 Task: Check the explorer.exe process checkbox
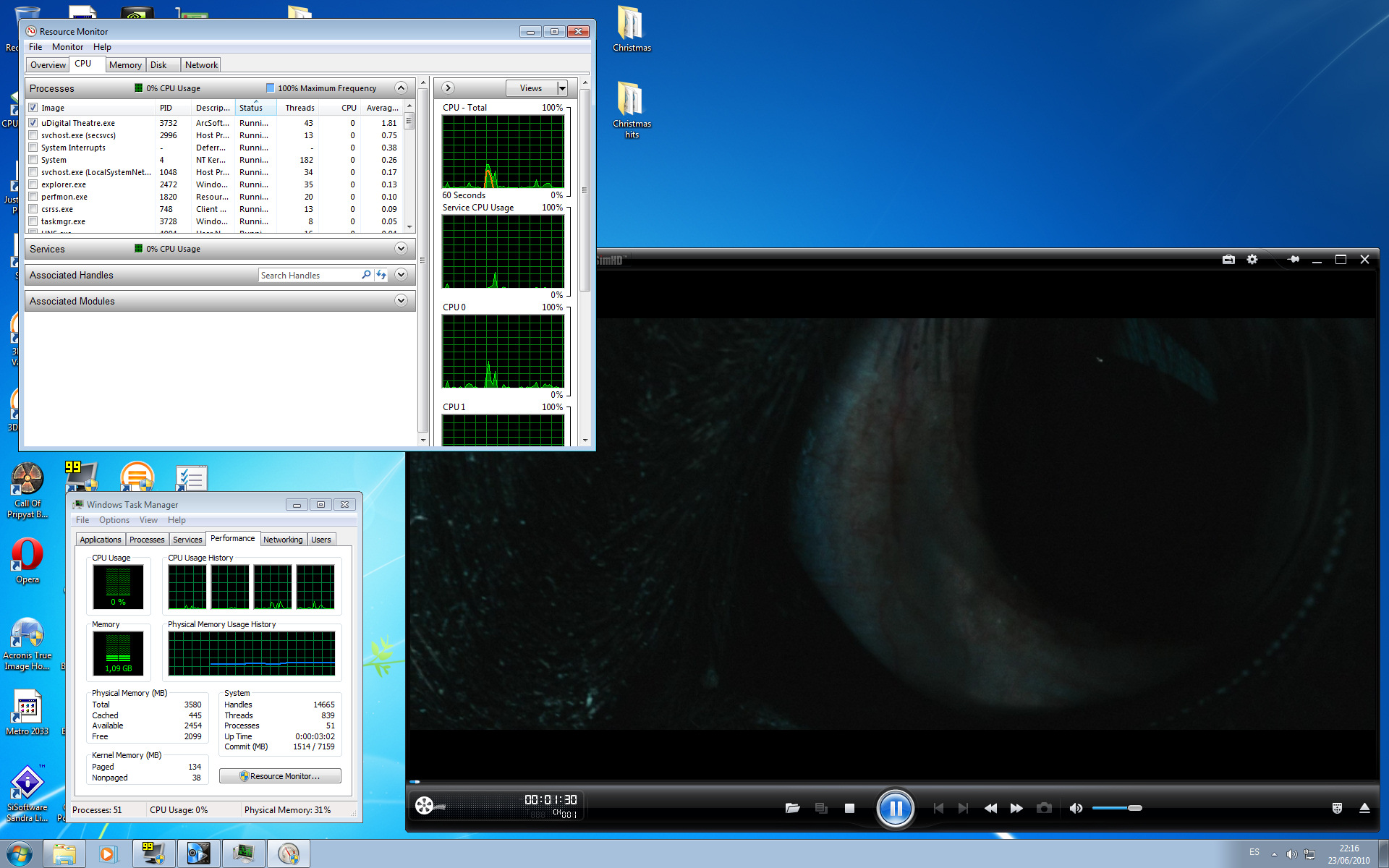33,184
